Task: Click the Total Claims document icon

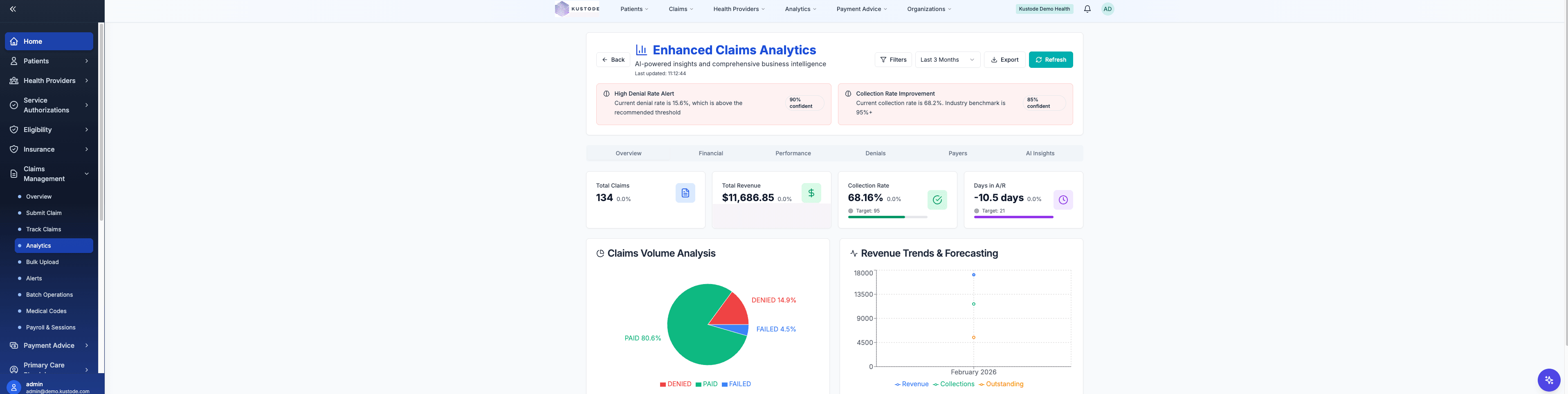Action: tap(685, 192)
